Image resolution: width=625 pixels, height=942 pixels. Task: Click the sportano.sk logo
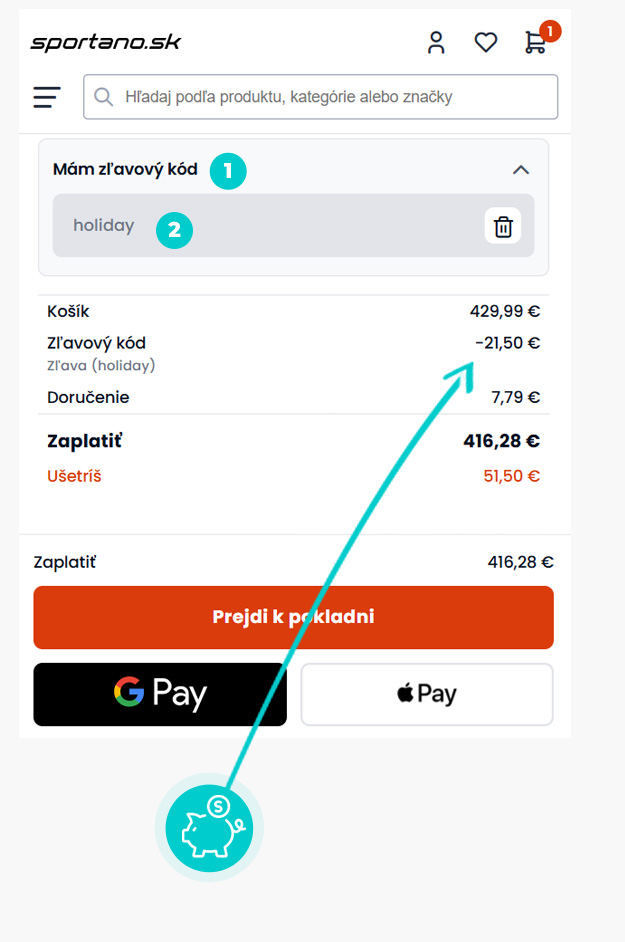pyautogui.click(x=106, y=42)
